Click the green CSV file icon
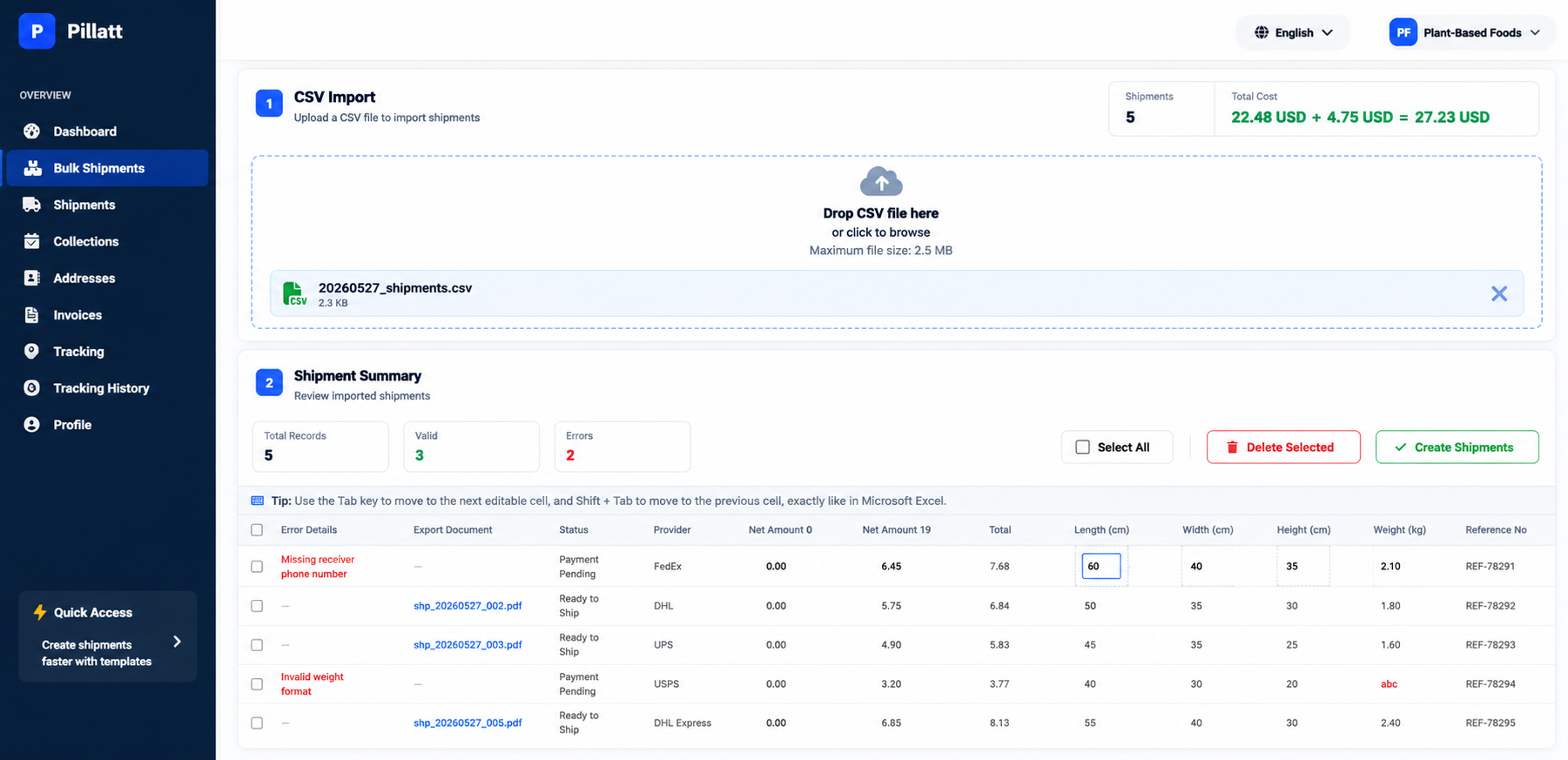The height and width of the screenshot is (760, 1568). coord(294,294)
